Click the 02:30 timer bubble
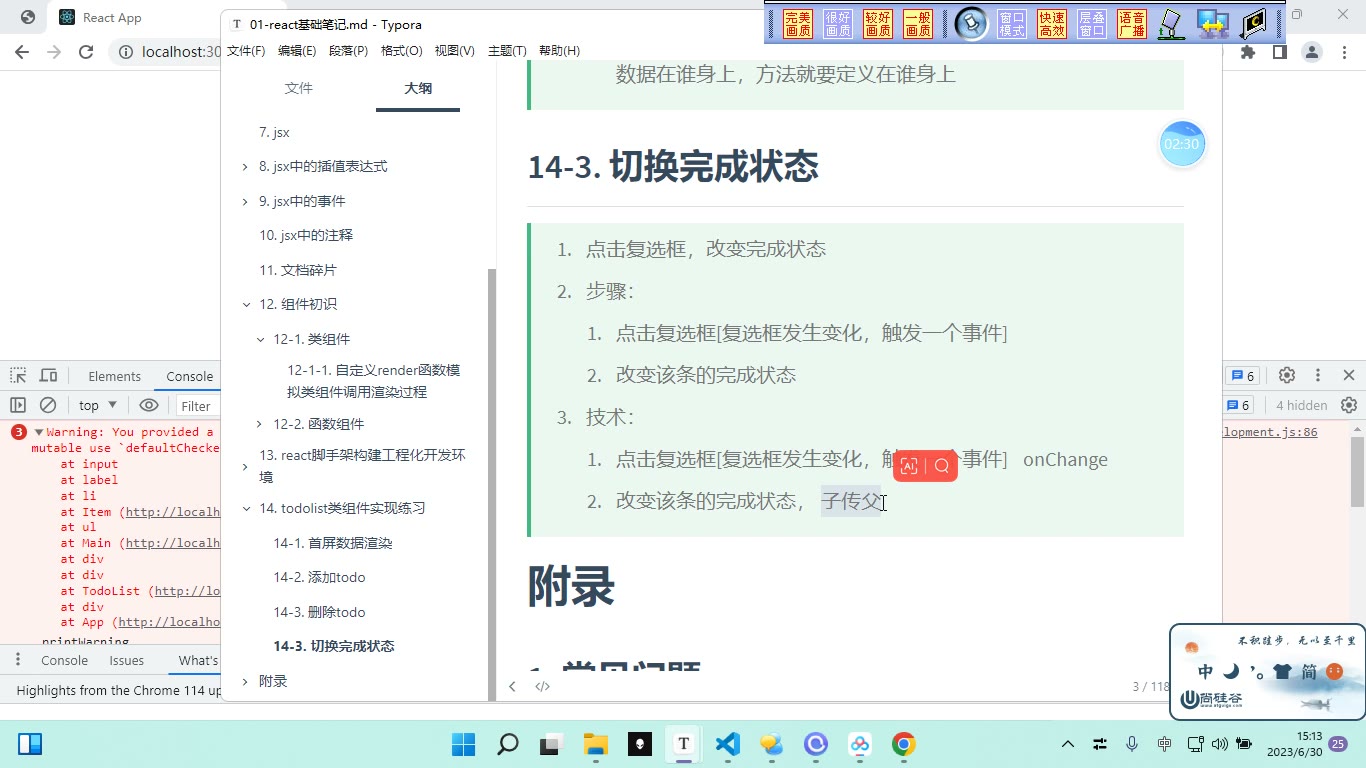This screenshot has width=1366, height=768. coord(1181,144)
